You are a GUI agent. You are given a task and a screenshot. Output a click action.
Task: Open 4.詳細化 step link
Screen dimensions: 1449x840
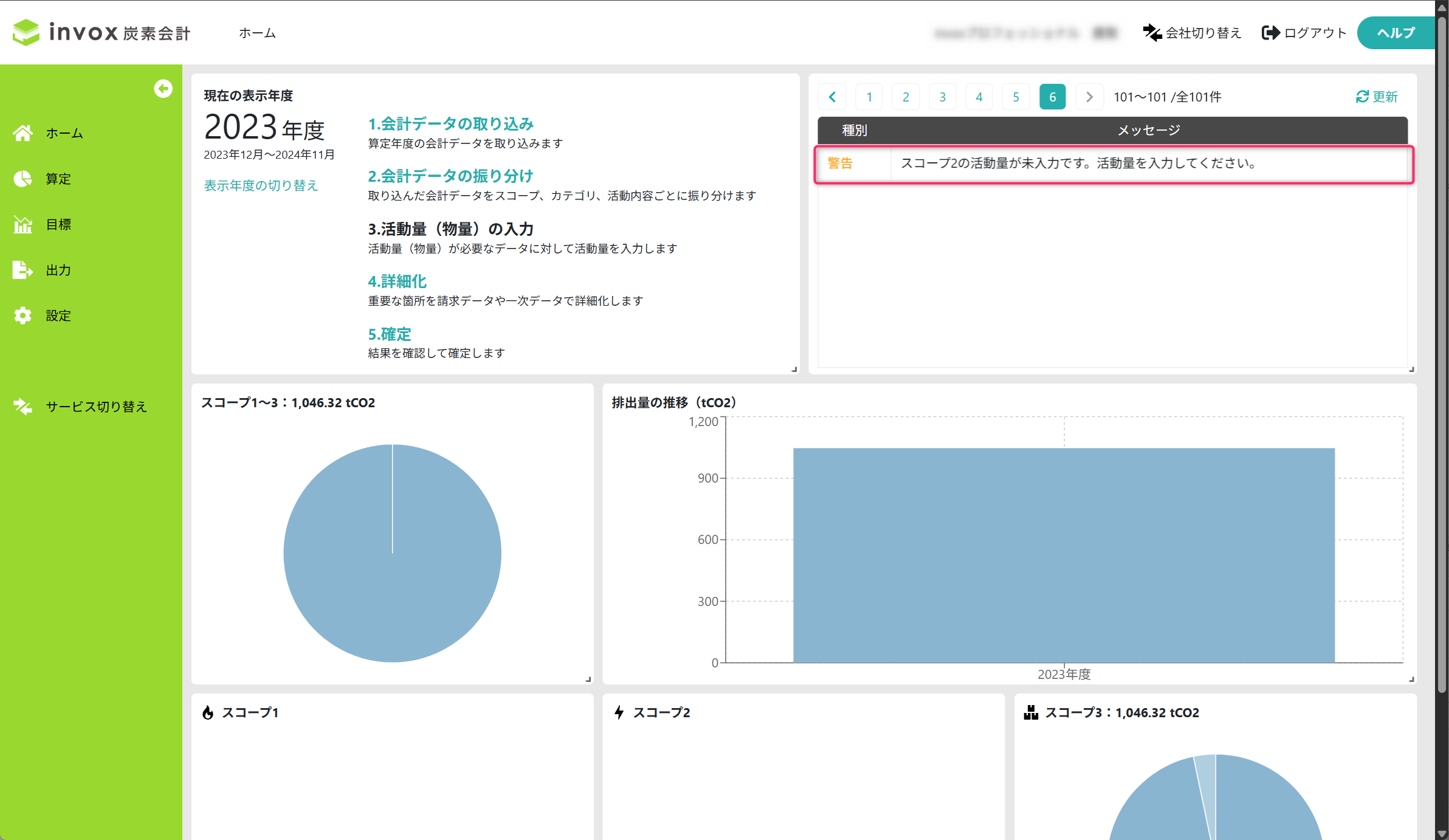397,281
